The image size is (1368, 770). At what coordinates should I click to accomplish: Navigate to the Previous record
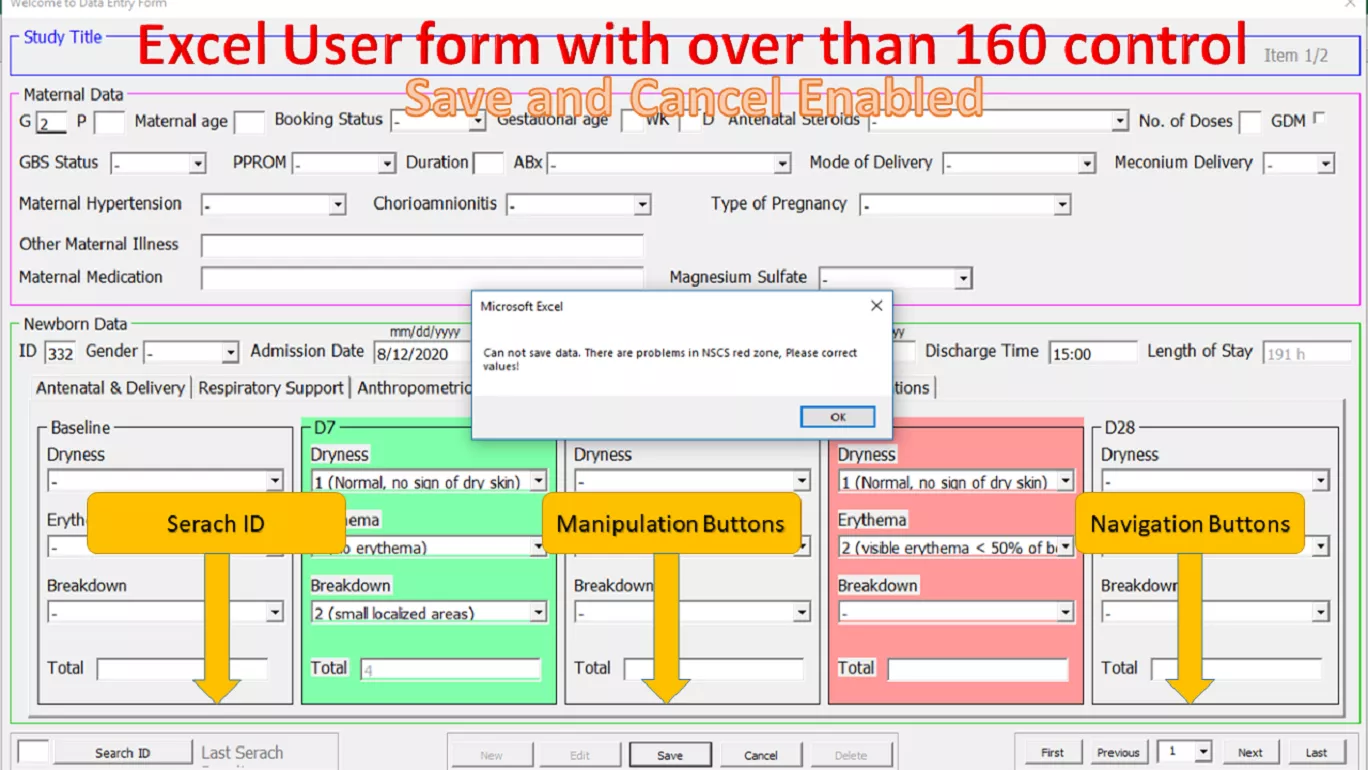[x=1117, y=752]
